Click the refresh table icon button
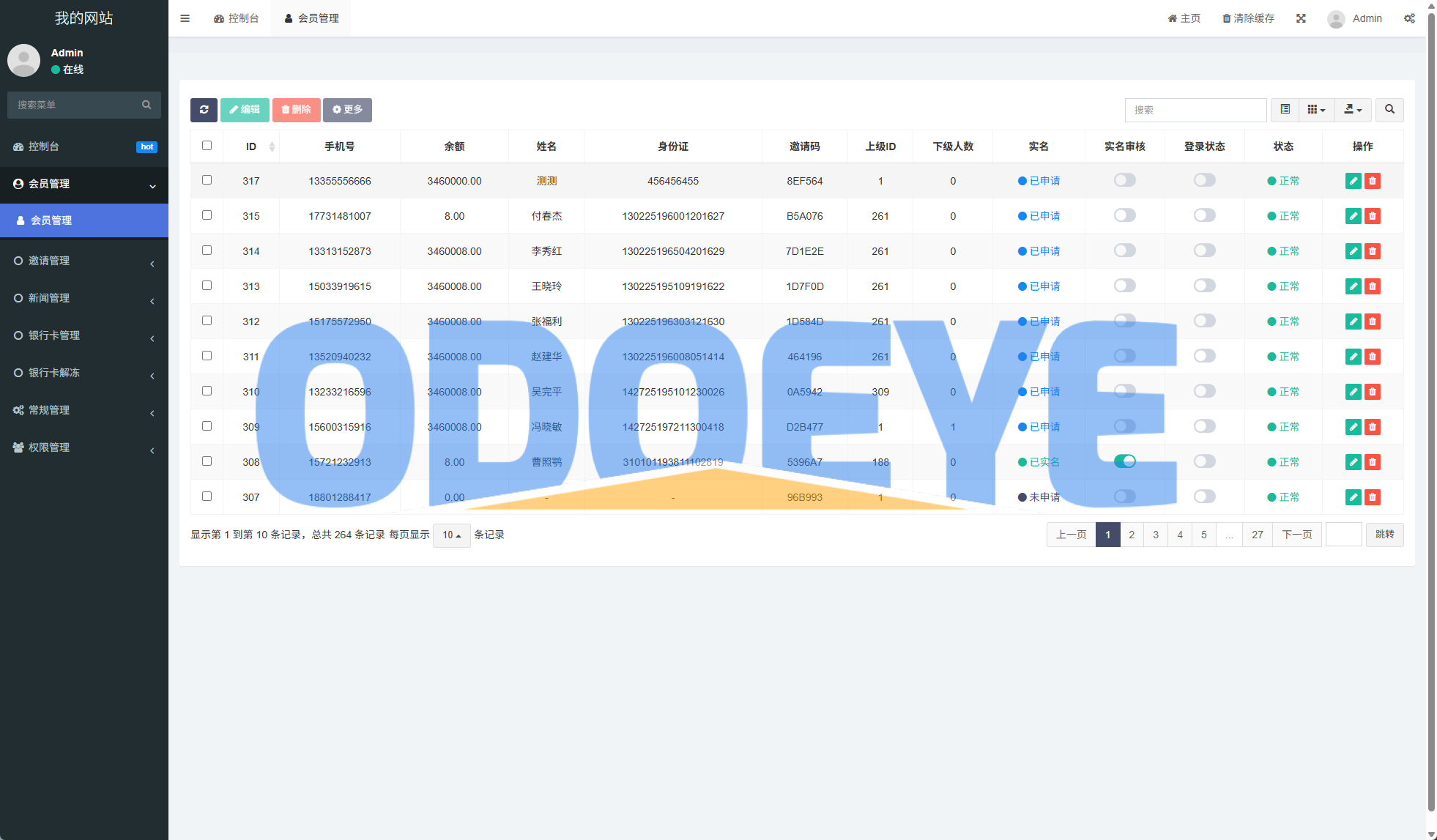This screenshot has height=840, width=1437. click(x=204, y=110)
